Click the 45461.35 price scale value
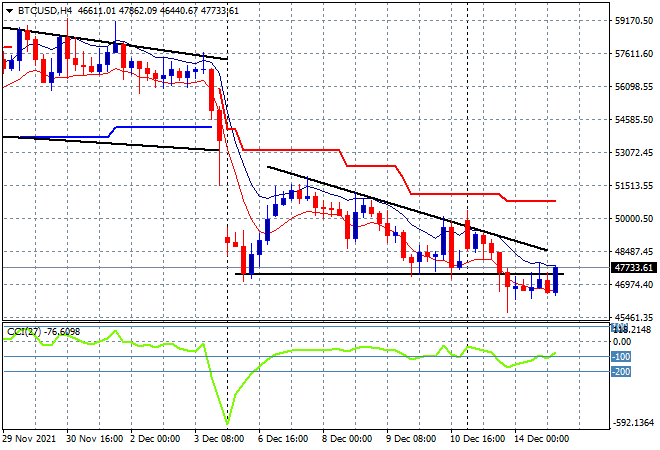This screenshot has height=450, width=660. click(x=634, y=317)
